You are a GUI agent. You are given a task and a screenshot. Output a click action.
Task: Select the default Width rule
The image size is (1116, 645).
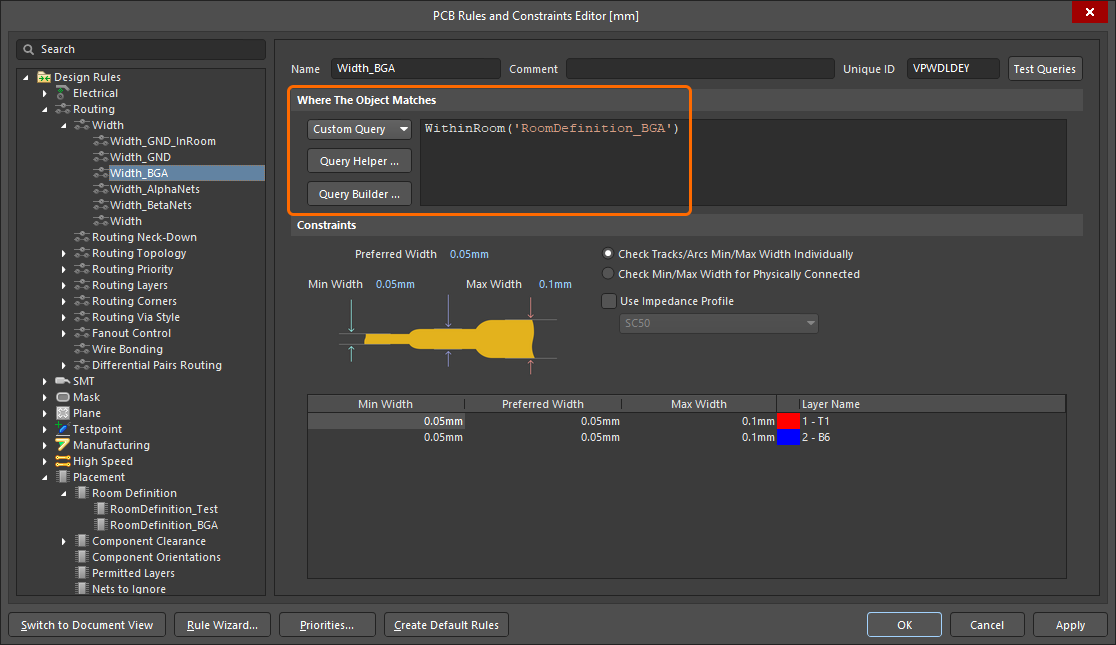click(126, 221)
